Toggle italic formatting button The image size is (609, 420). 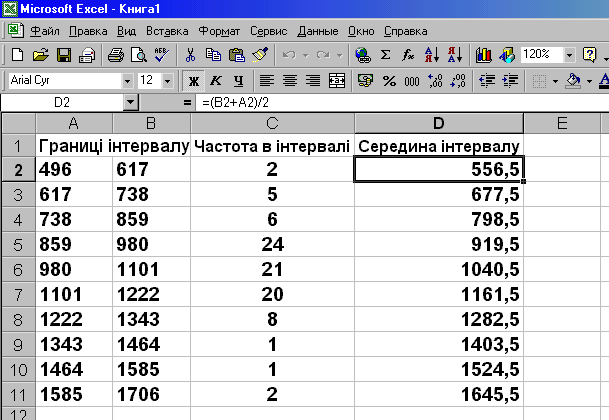215,80
